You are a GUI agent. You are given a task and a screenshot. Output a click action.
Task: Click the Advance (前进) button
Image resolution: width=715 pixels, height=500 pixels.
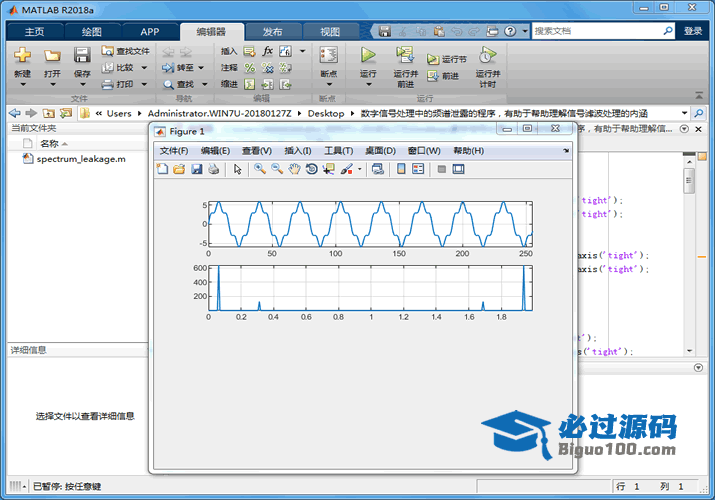443,76
